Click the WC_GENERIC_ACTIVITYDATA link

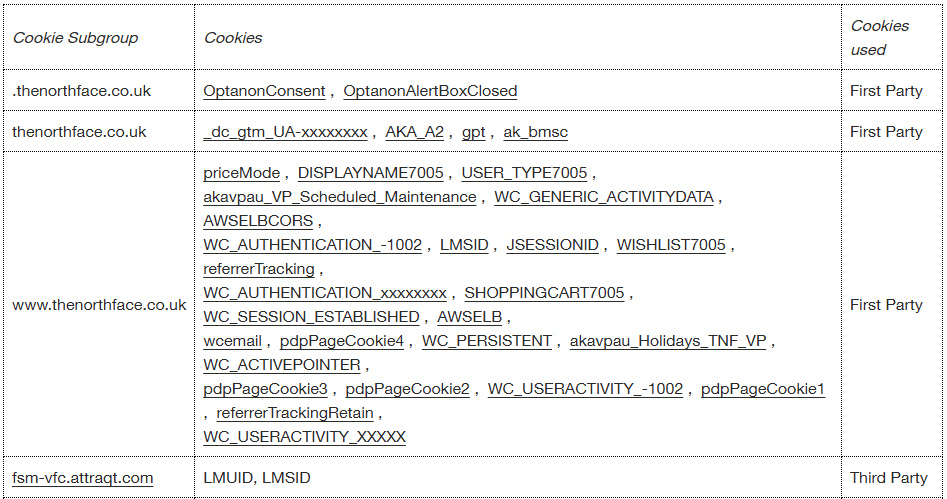coord(603,197)
